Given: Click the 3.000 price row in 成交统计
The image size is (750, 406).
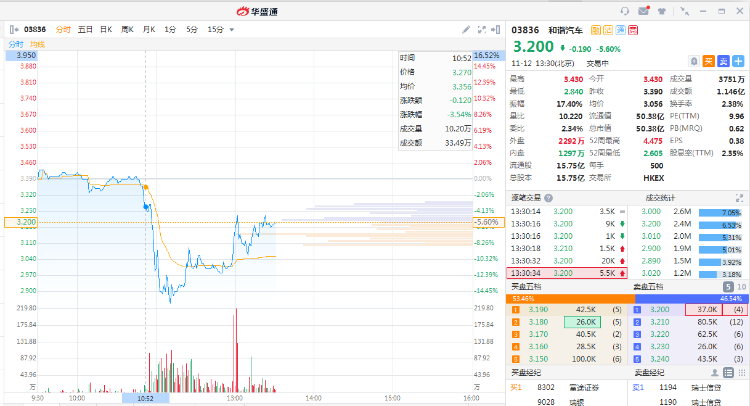Looking at the screenshot, I should tap(687, 211).
